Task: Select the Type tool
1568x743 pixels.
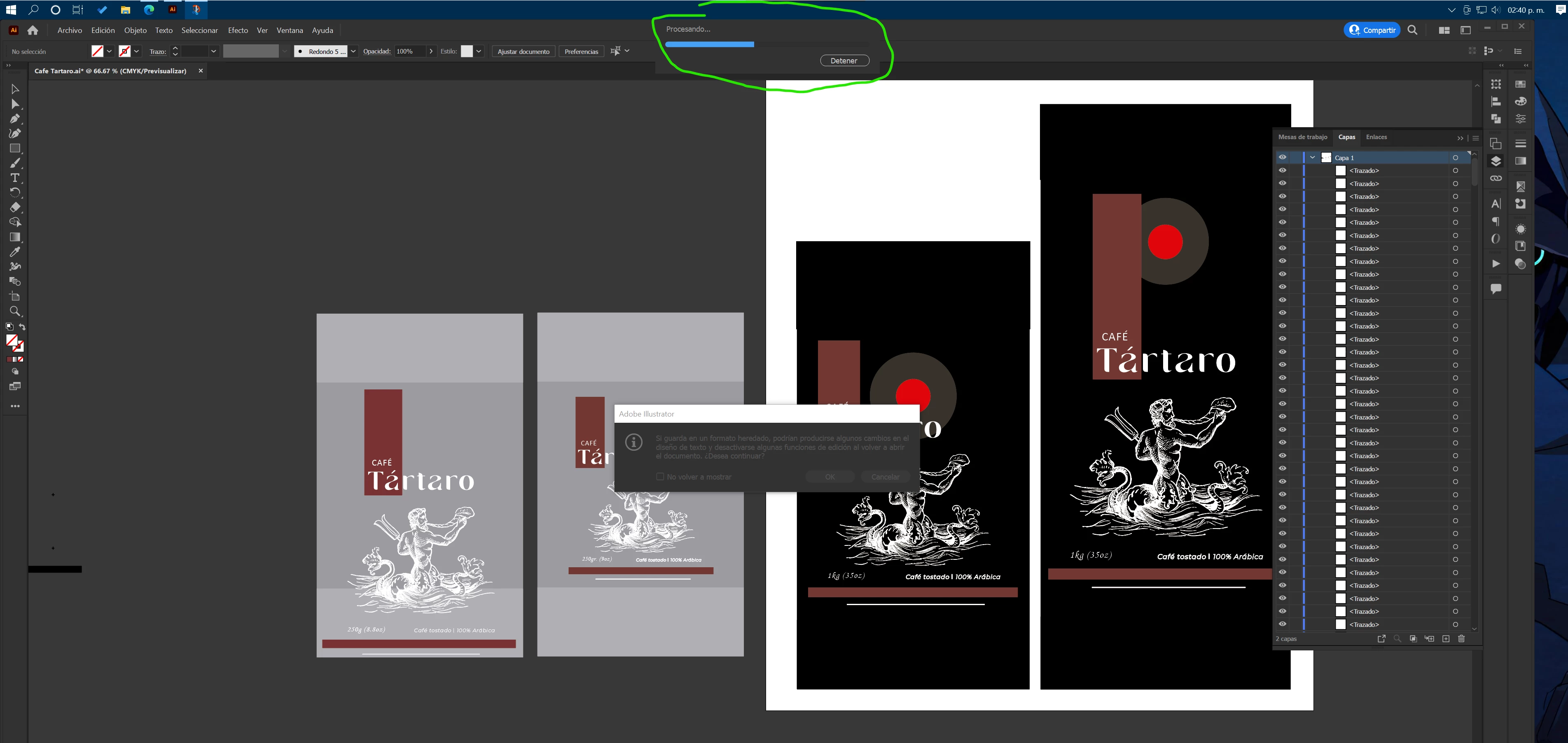Action: [15, 178]
